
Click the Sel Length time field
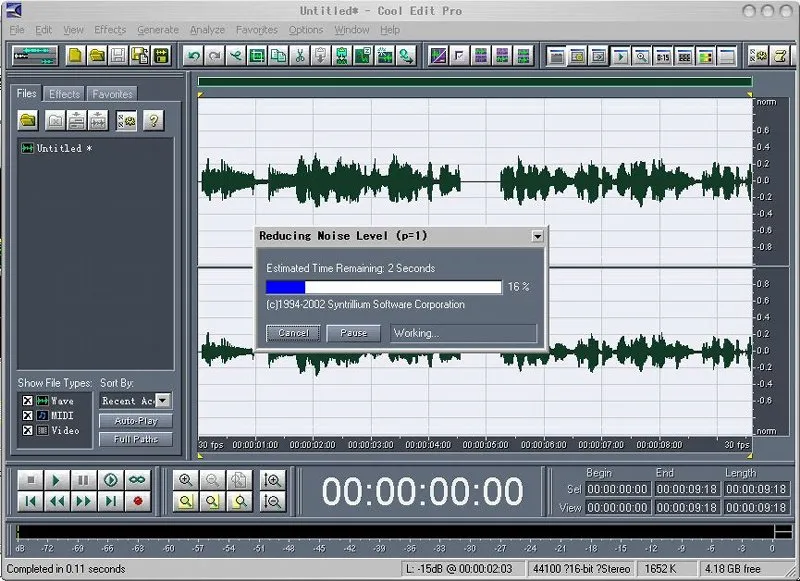(757, 489)
